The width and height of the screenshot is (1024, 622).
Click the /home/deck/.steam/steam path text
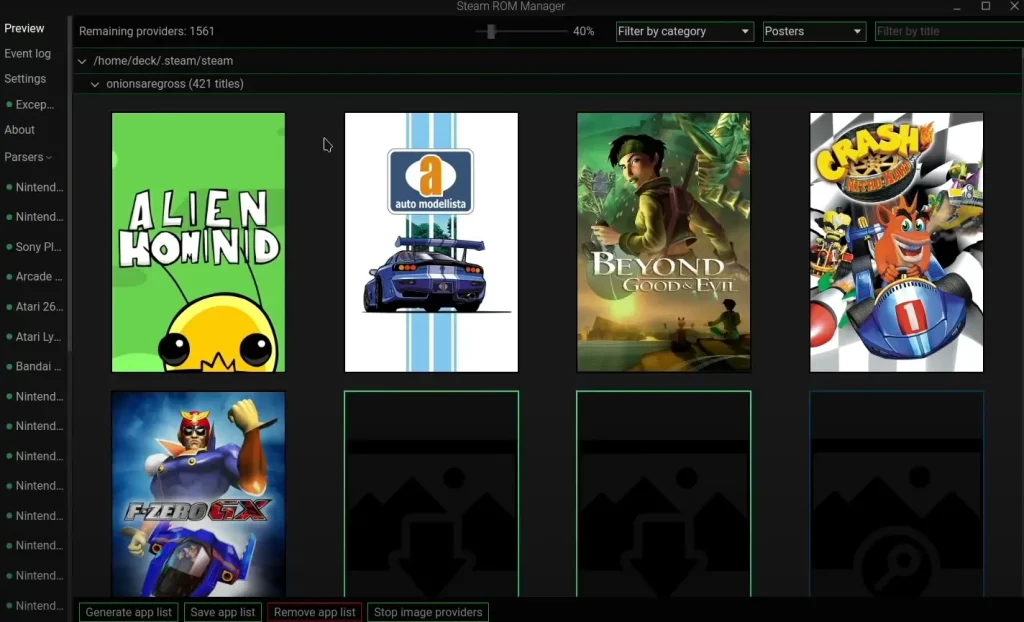click(x=163, y=61)
